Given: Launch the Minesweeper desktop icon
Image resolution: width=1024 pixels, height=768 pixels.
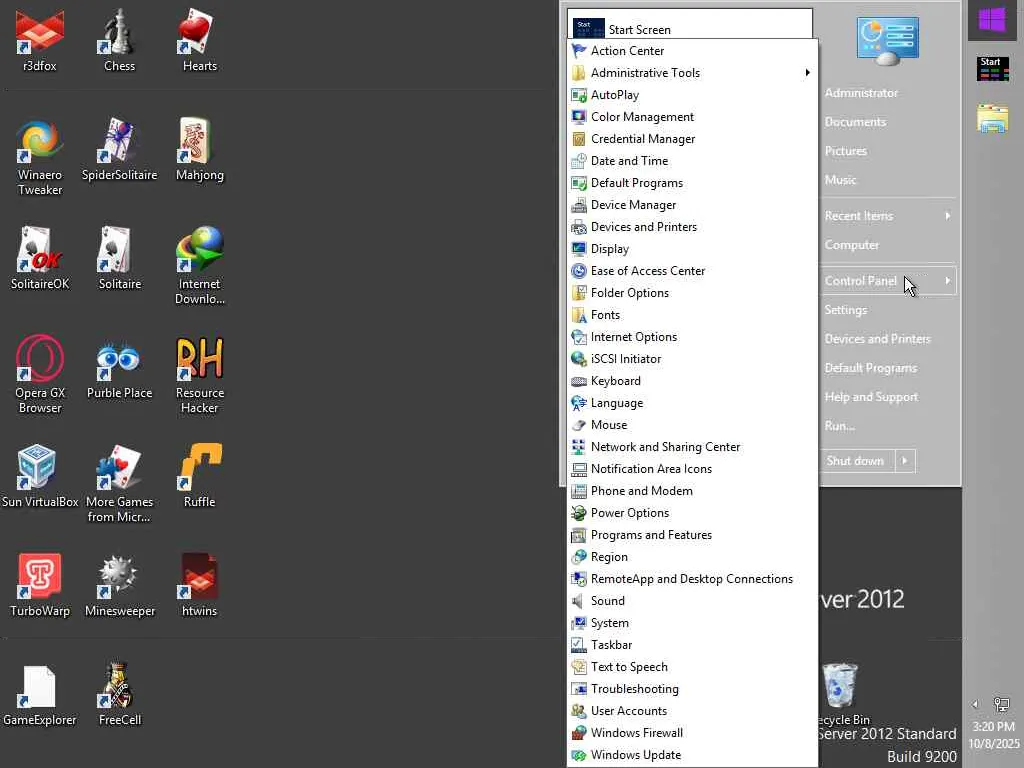Looking at the screenshot, I should [120, 586].
